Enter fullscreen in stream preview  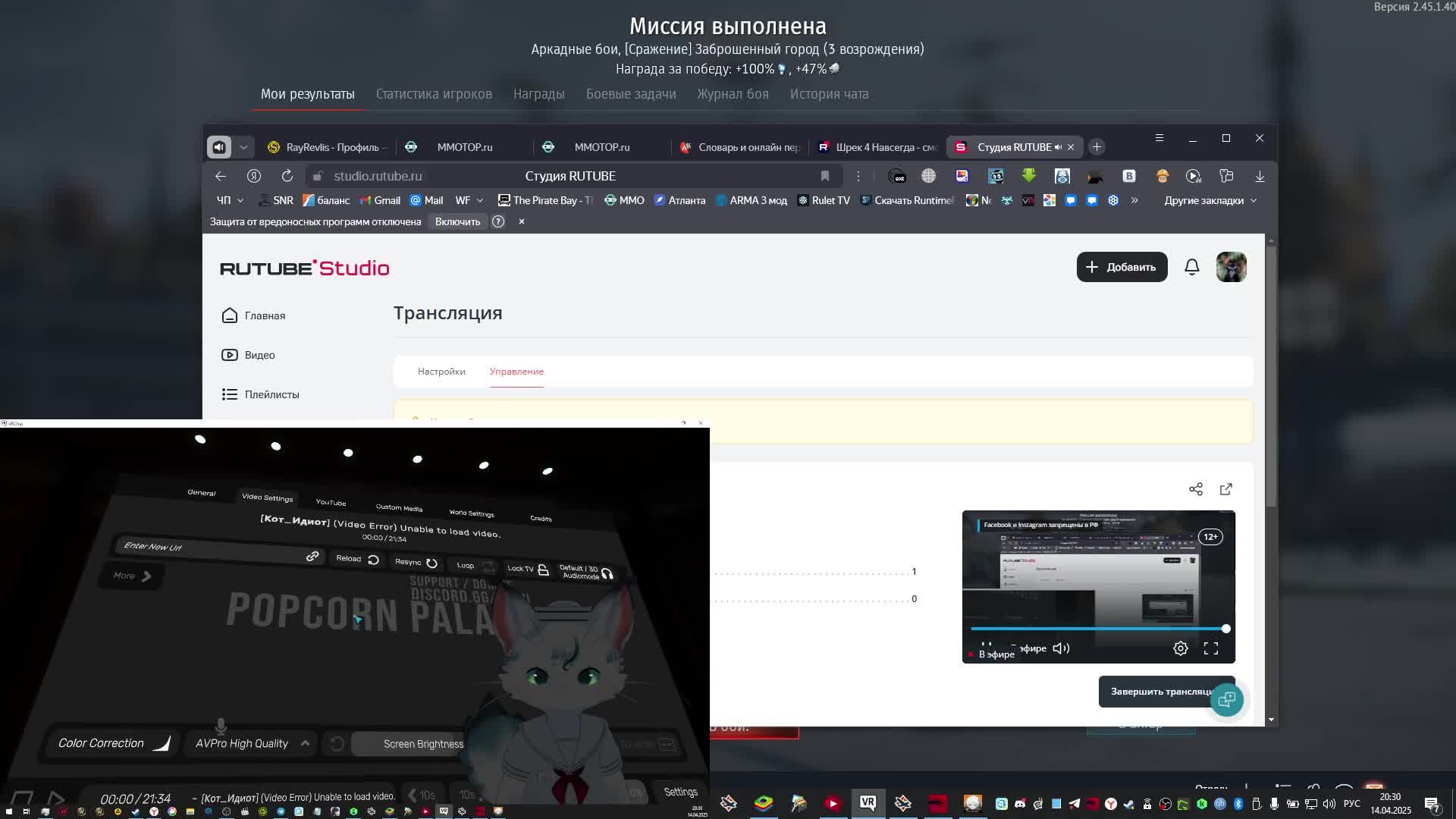[x=1211, y=648]
